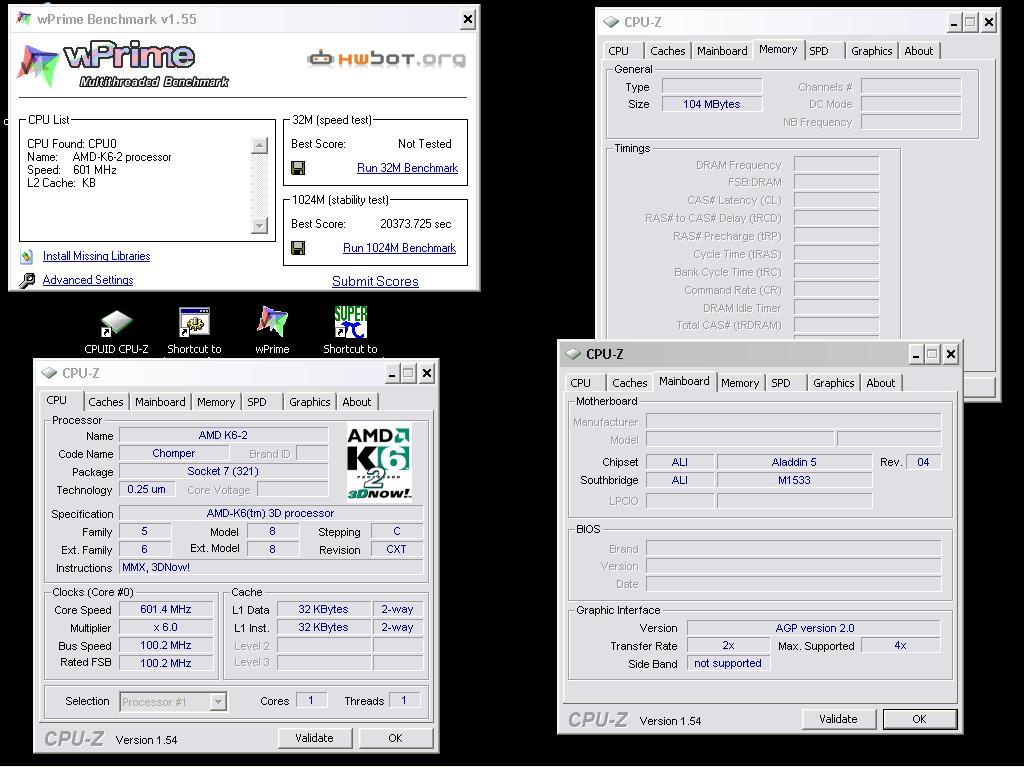Screen dimensions: 1024x768
Task: Switch to Graphics tab in CPU window
Action: [310, 402]
